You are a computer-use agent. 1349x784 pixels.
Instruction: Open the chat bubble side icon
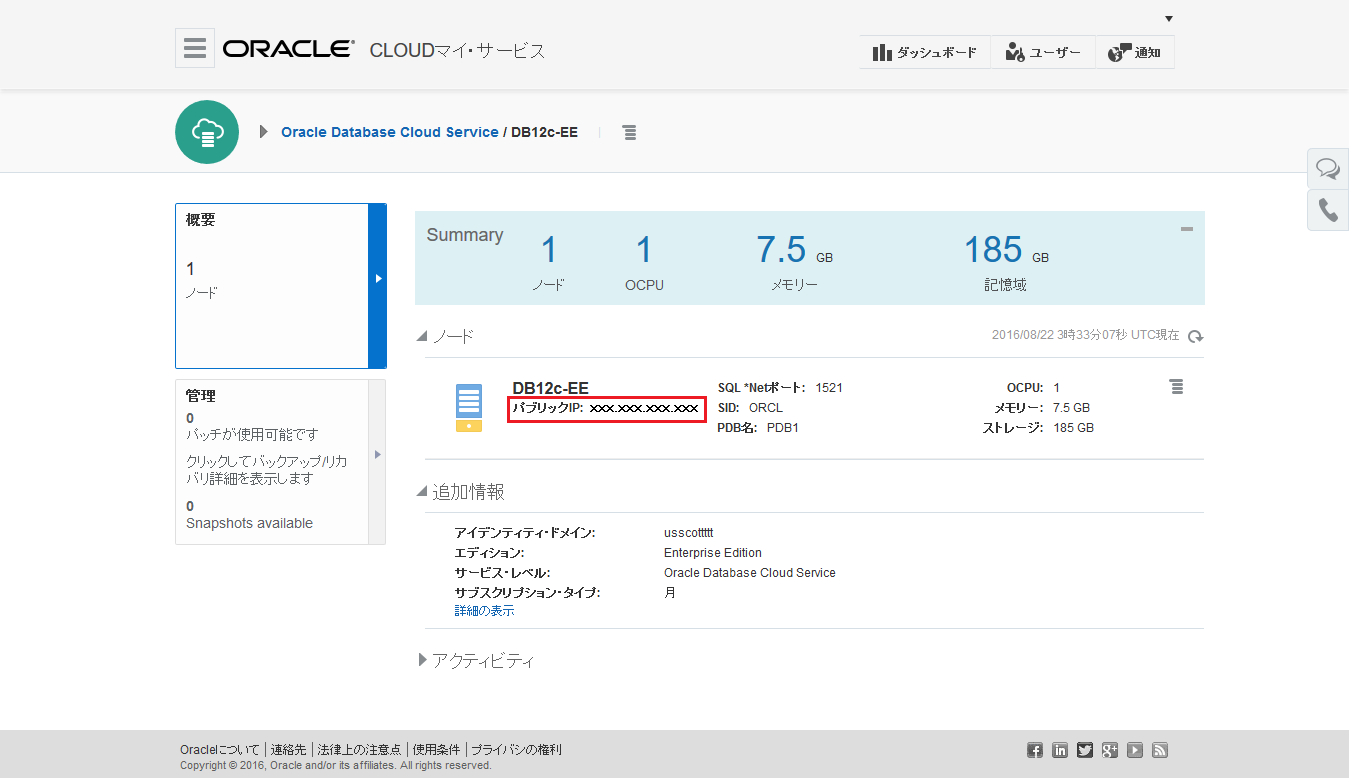(x=1328, y=168)
